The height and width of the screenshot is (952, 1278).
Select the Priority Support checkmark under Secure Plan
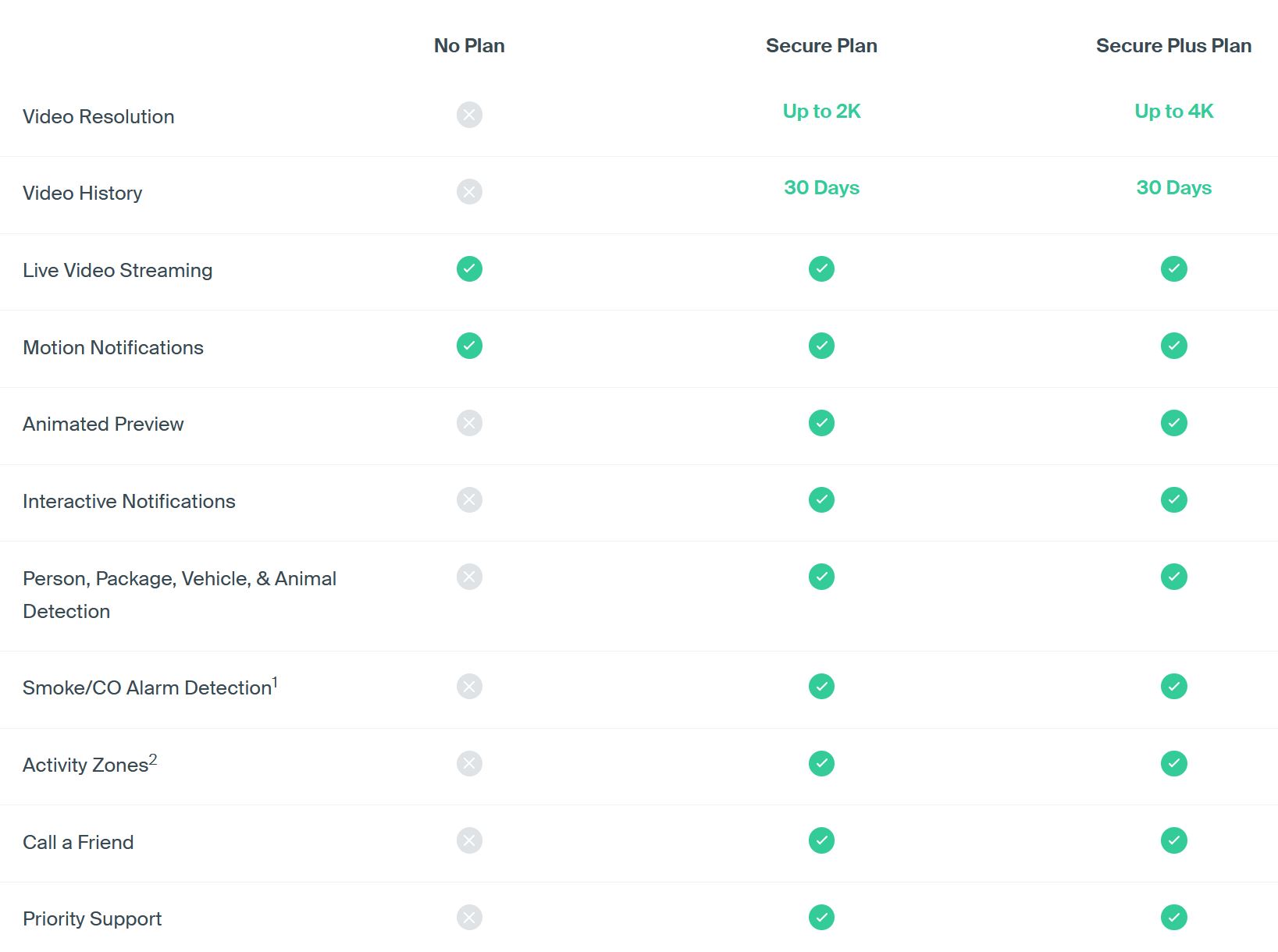[x=821, y=918]
